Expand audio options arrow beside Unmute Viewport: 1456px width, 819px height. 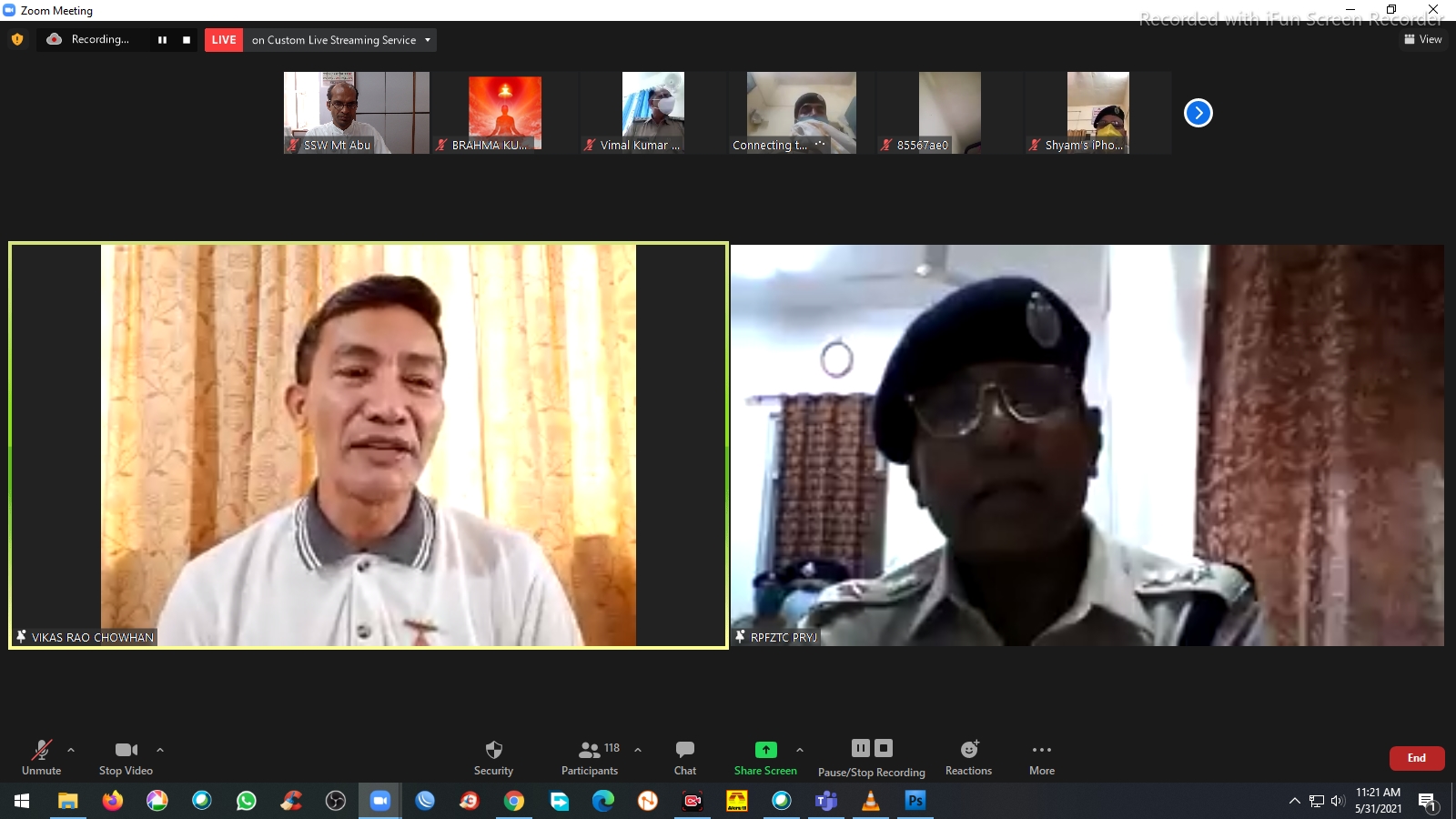point(71,750)
